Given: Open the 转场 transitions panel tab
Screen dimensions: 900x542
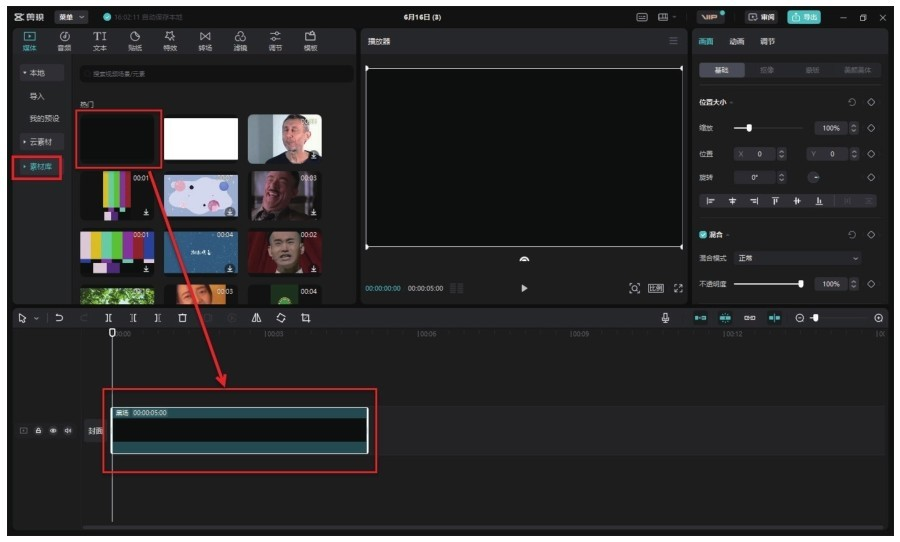Looking at the screenshot, I should (x=205, y=41).
